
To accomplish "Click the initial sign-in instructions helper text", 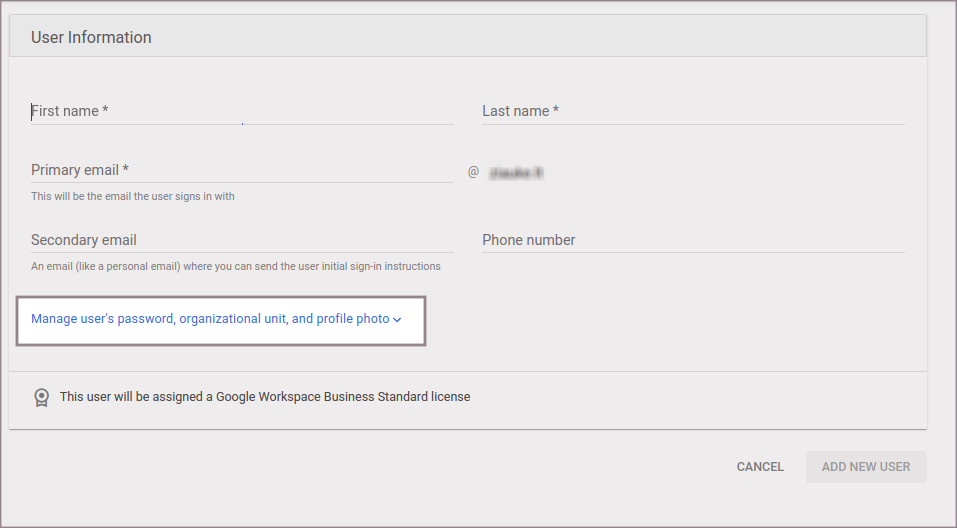I will [x=235, y=267].
